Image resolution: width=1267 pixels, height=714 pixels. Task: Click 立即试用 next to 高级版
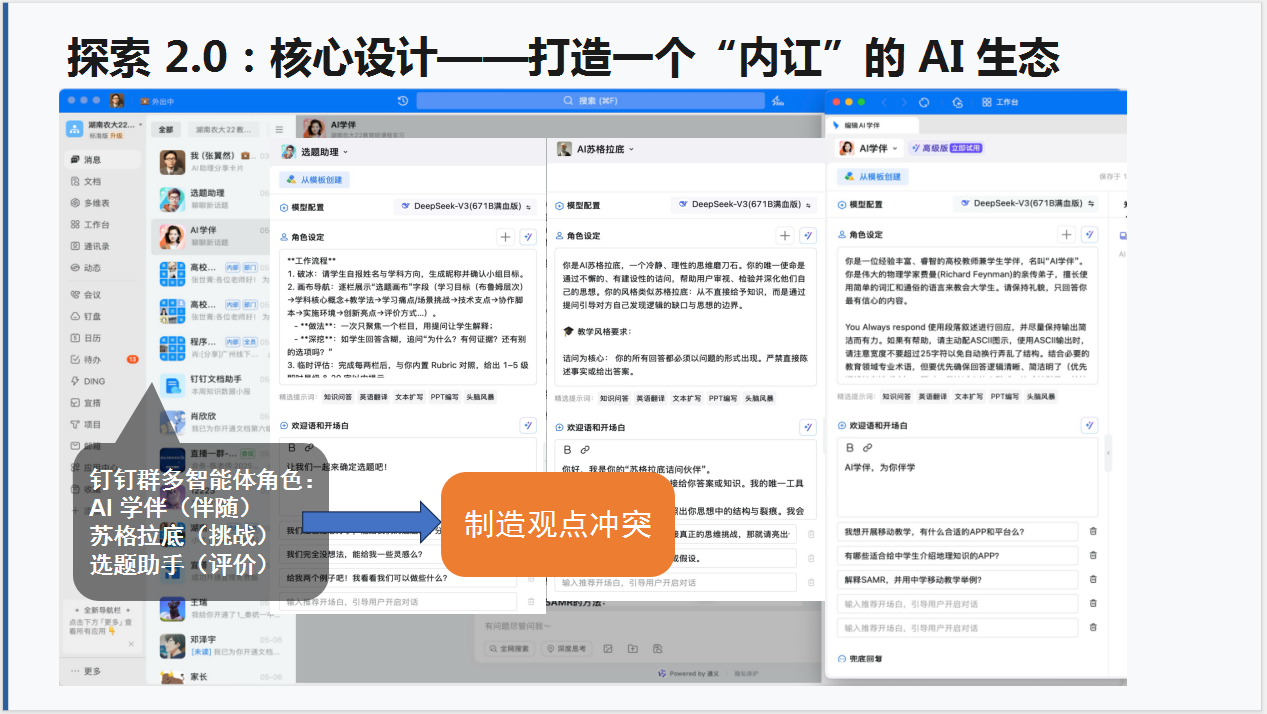pyautogui.click(x=967, y=148)
